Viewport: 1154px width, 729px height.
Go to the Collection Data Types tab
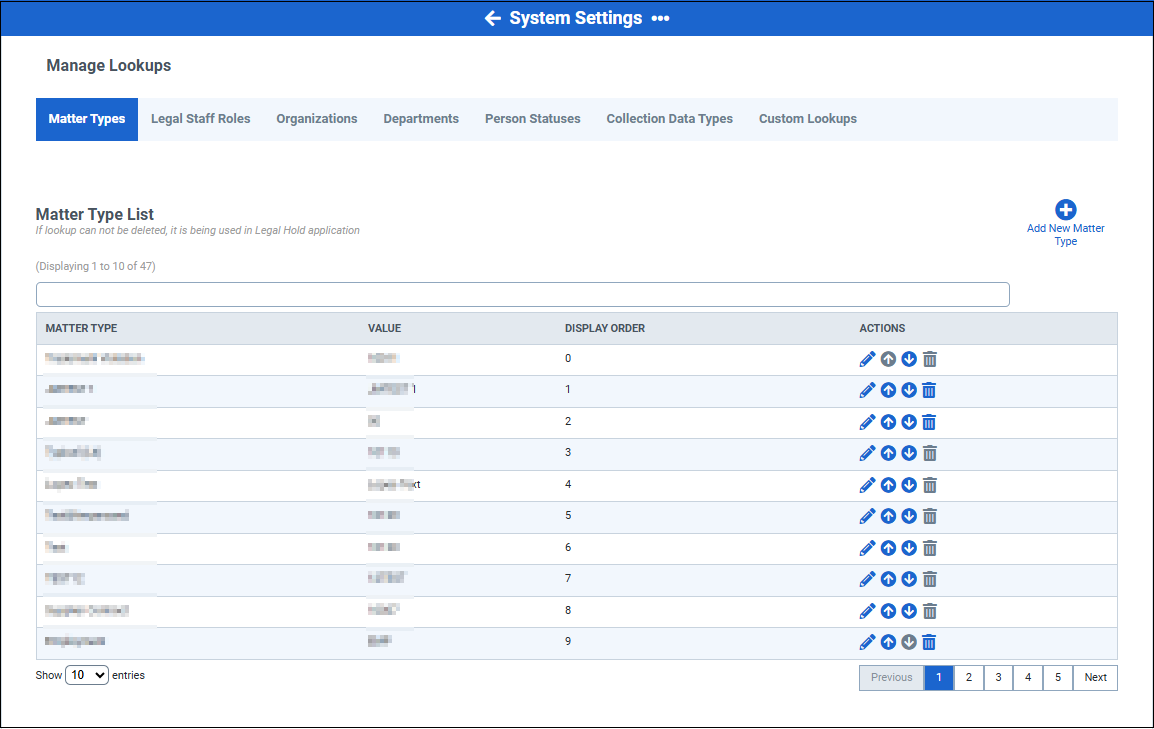tap(670, 119)
